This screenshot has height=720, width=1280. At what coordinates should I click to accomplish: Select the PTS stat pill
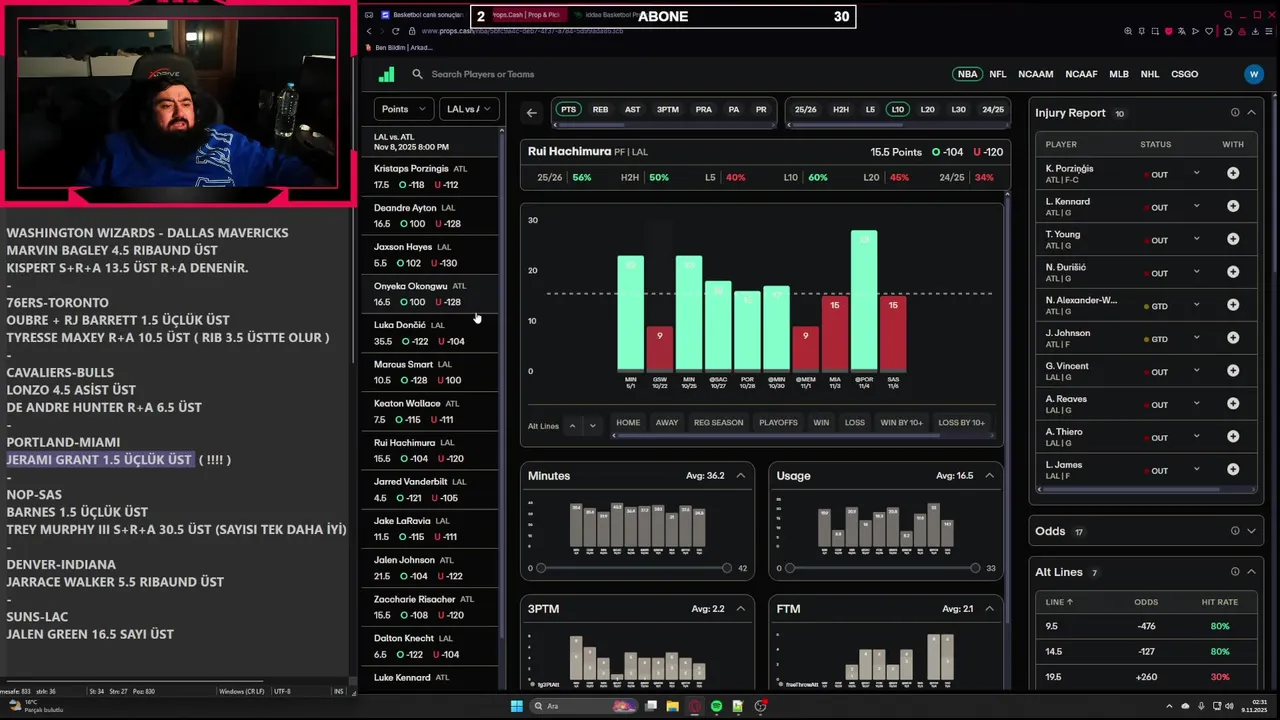[568, 110]
